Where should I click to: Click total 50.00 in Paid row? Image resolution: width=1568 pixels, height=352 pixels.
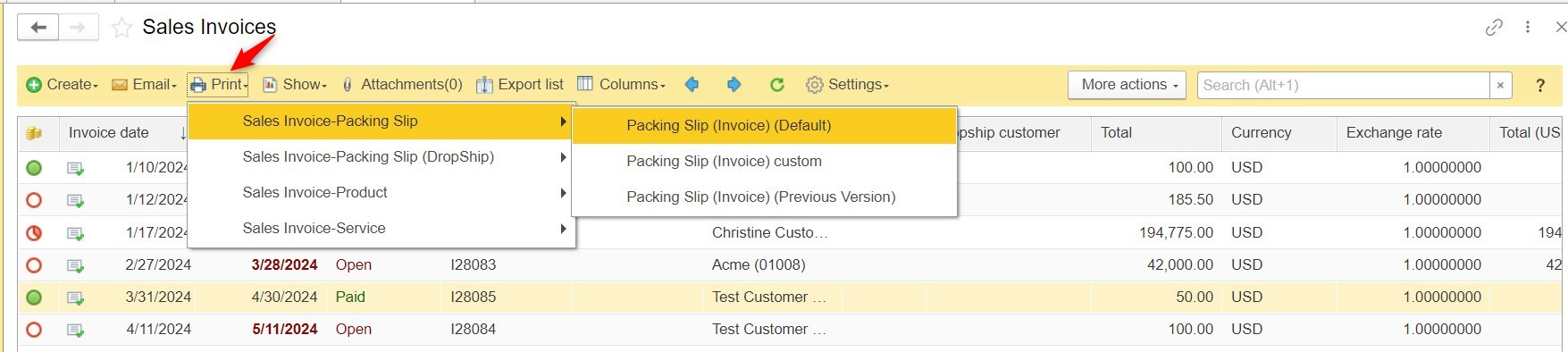tap(1195, 298)
